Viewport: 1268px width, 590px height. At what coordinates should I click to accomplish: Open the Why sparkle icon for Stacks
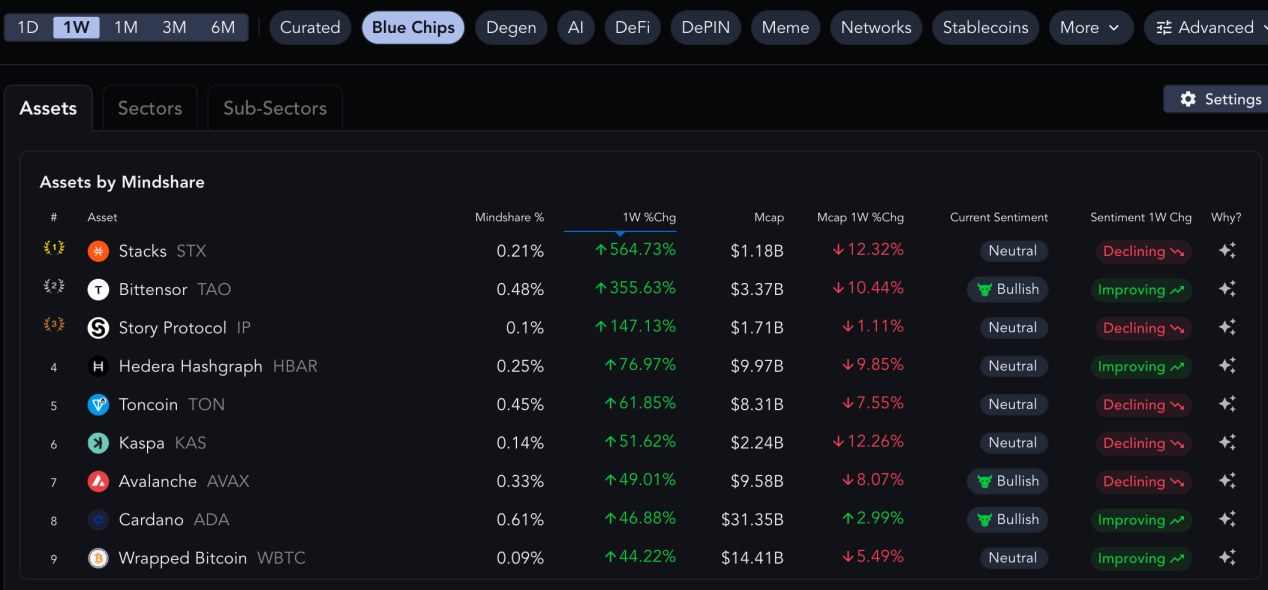click(x=1227, y=251)
